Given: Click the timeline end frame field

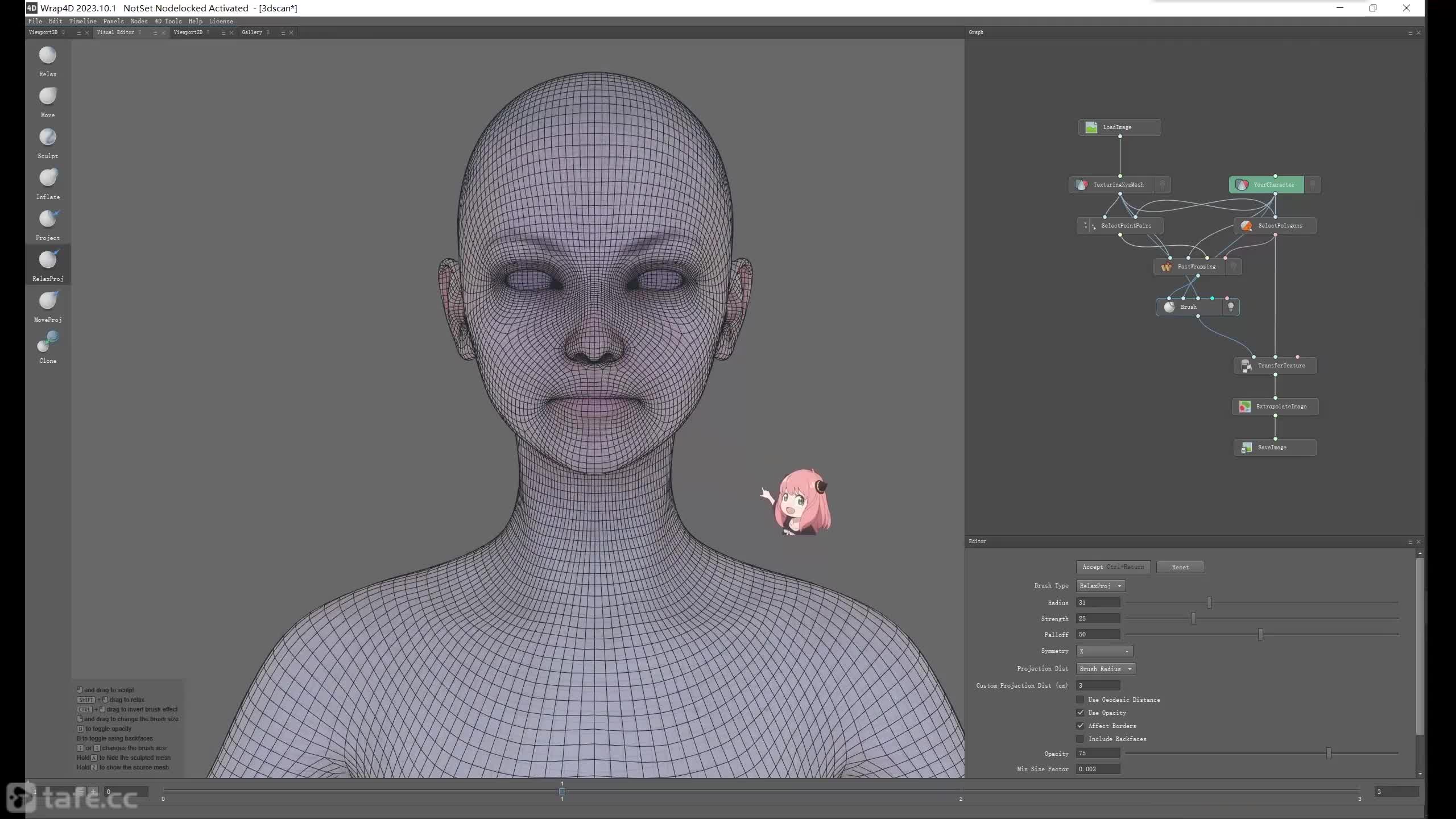Looking at the screenshot, I should coord(1396,792).
